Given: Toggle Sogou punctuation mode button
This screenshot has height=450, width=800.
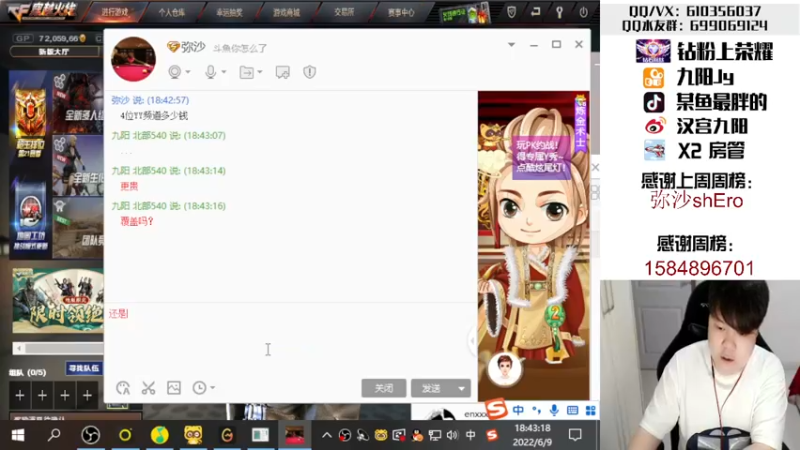Looking at the screenshot, I should 536,410.
